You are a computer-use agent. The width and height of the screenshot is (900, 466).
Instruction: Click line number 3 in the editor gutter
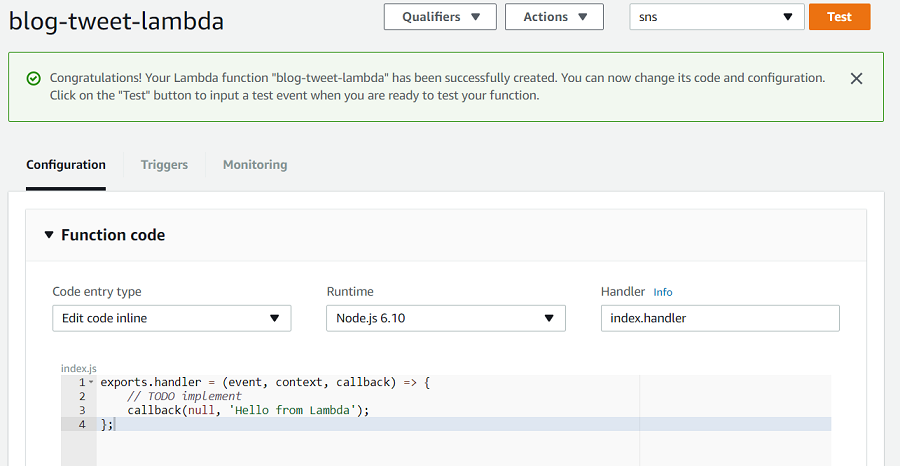81,410
